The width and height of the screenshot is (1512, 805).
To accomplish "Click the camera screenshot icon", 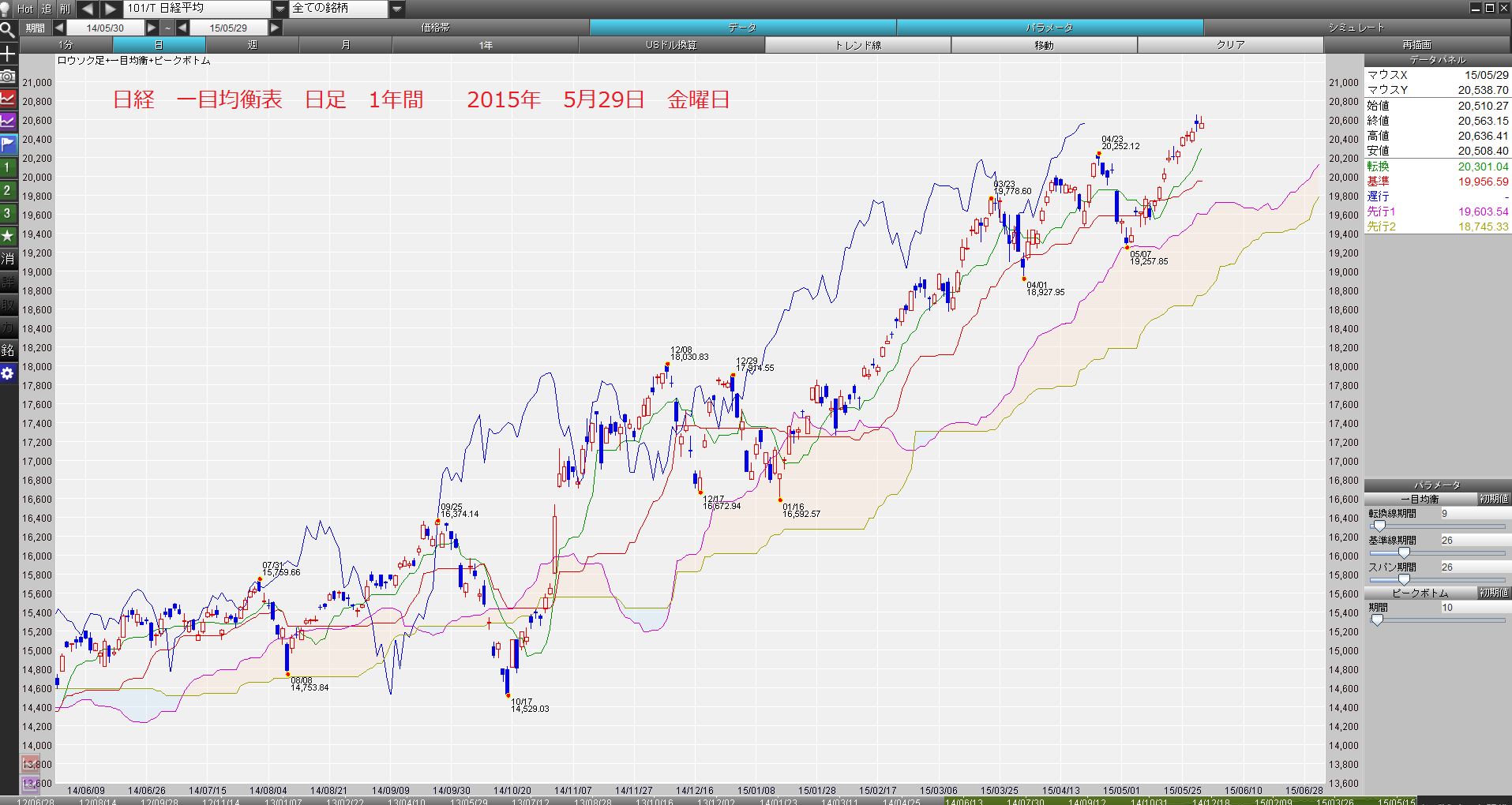I will [8, 77].
